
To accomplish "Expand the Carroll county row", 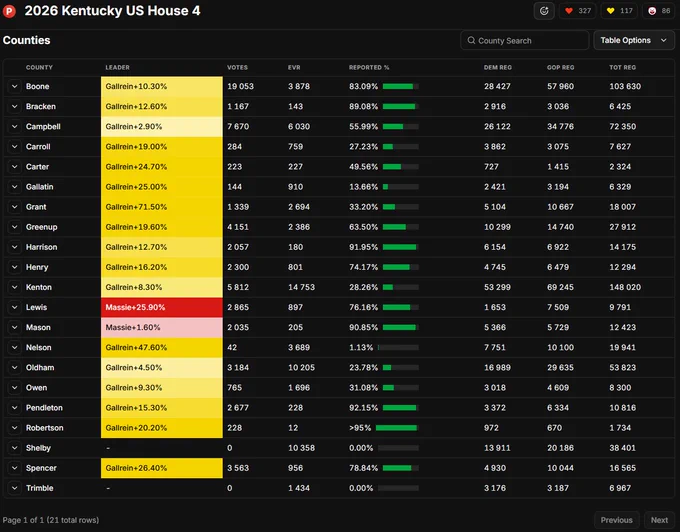I will click(14, 147).
